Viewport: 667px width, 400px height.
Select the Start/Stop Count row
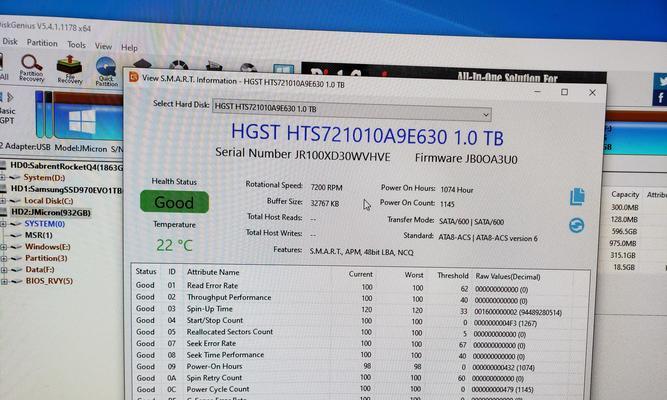pos(359,321)
